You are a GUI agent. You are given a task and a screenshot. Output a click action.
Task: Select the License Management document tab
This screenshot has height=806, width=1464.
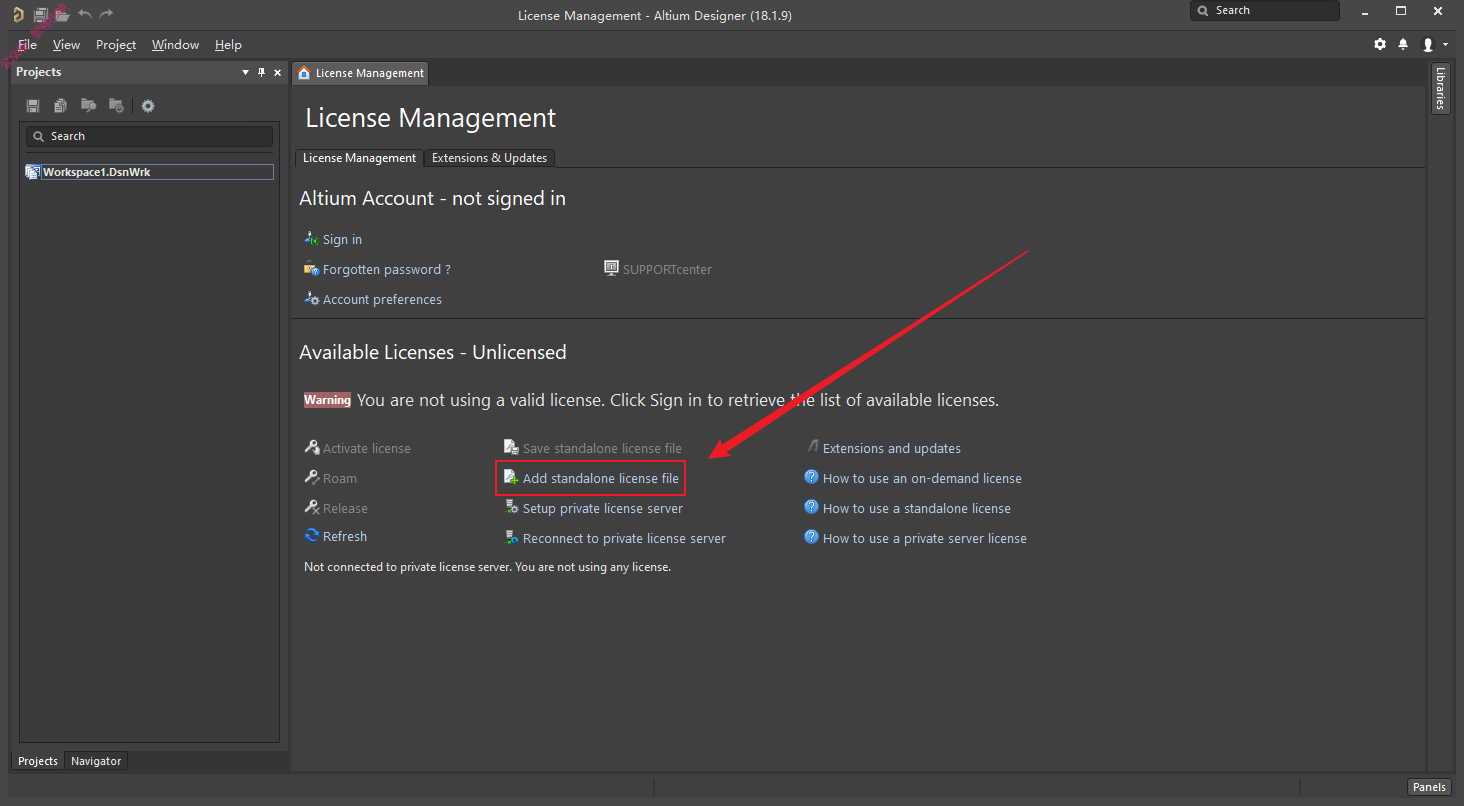coord(361,73)
